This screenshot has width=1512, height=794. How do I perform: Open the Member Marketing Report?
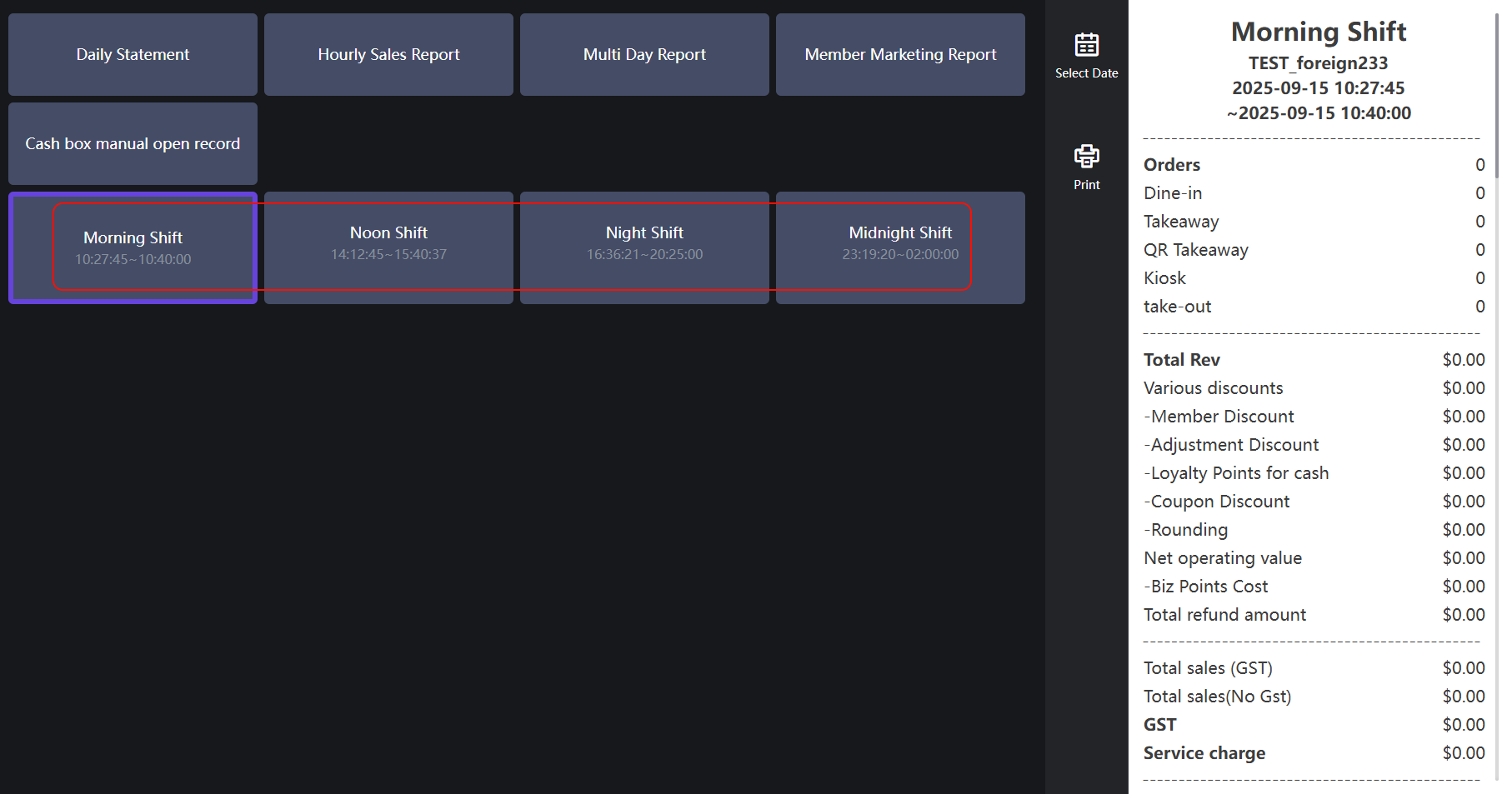tap(900, 55)
